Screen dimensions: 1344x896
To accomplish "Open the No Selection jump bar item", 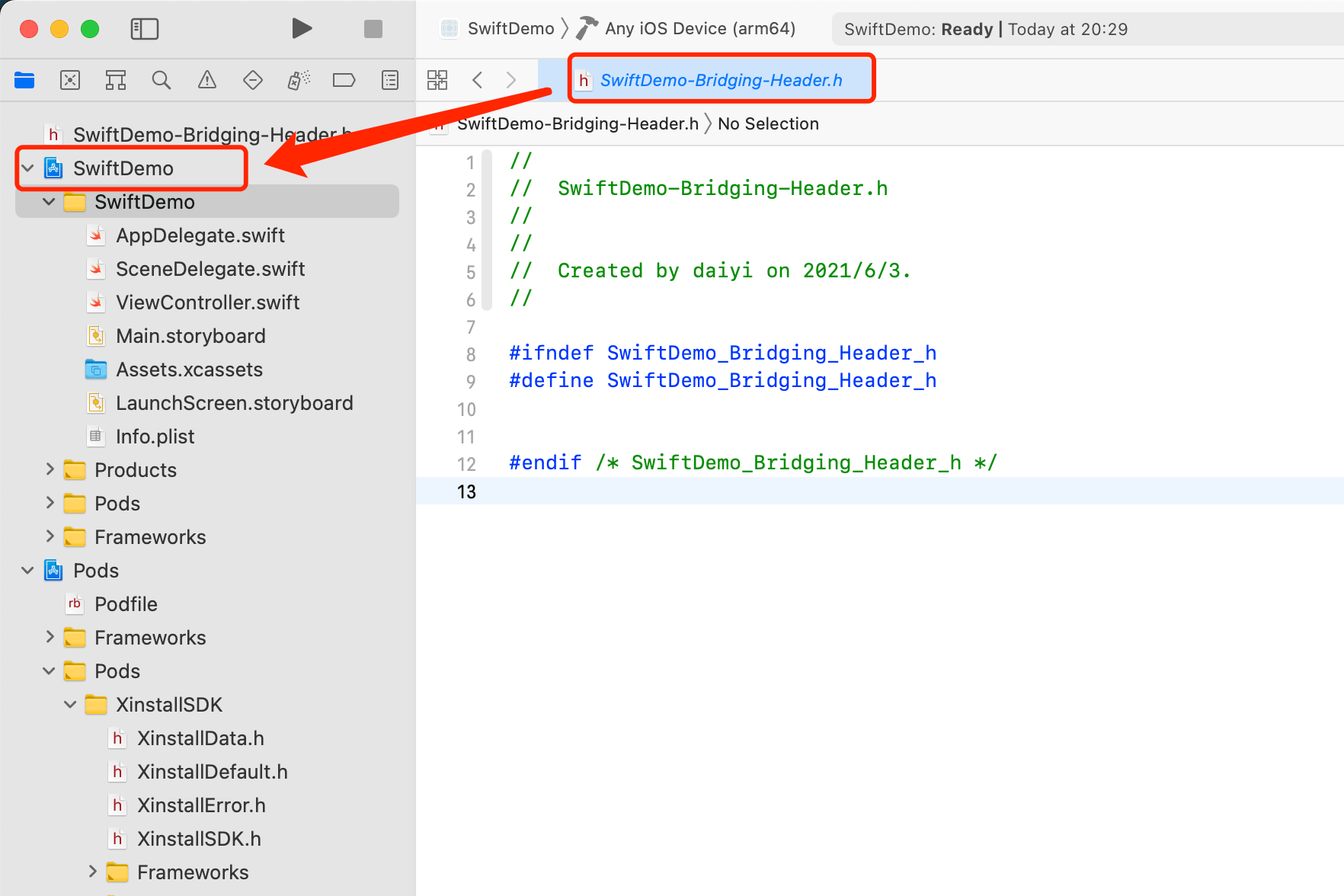I will tap(768, 123).
